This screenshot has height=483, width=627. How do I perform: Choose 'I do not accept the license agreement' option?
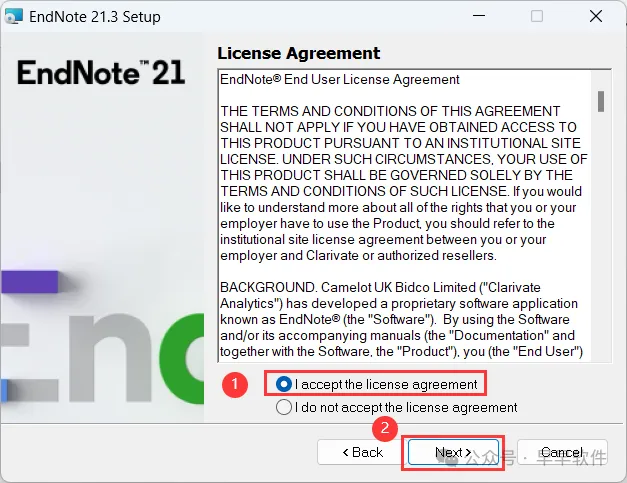(284, 407)
